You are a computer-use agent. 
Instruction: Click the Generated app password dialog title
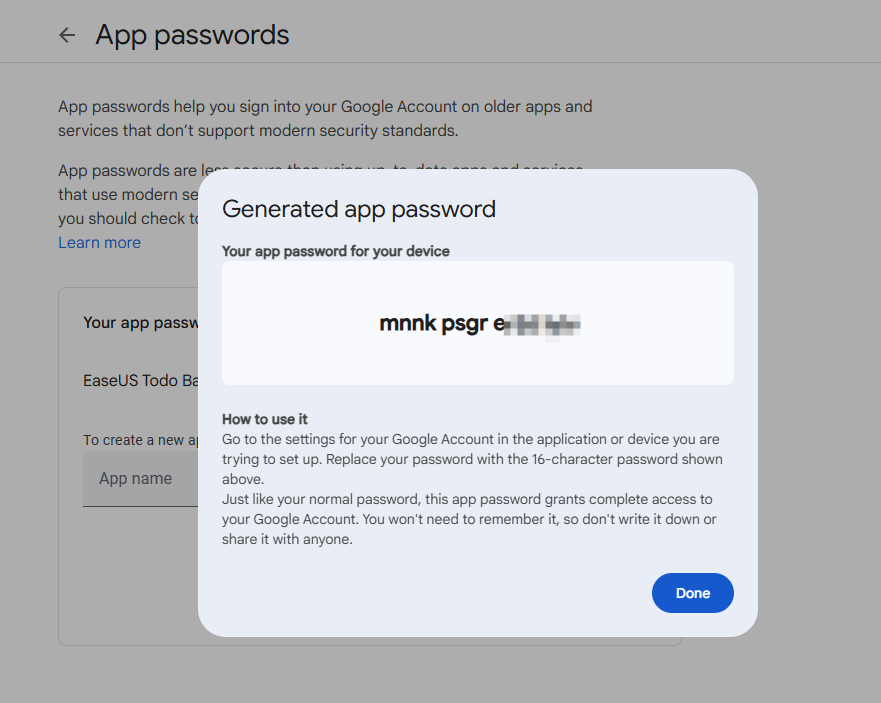tap(358, 209)
